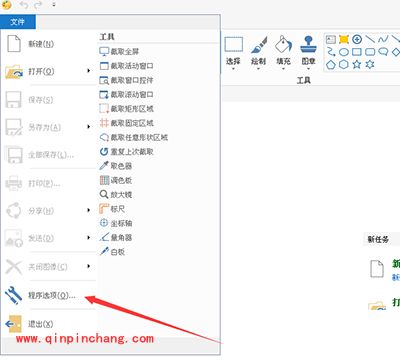Open the 标尺 pixel ruler tool
The width and height of the screenshot is (400, 360).
point(112,209)
